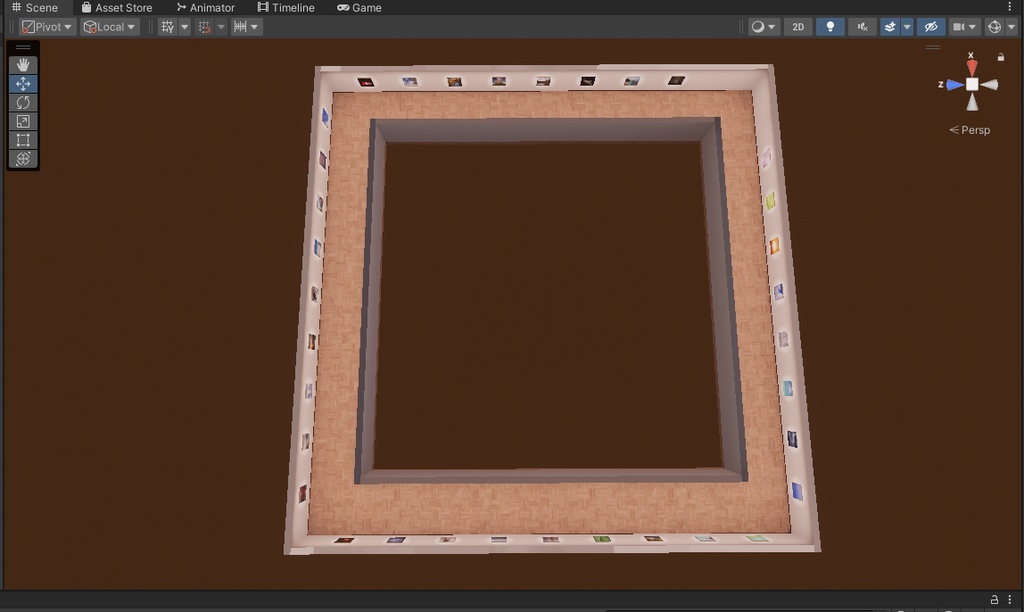Open scene camera settings dropdown
Screen dimensions: 1024x612
click(964, 27)
